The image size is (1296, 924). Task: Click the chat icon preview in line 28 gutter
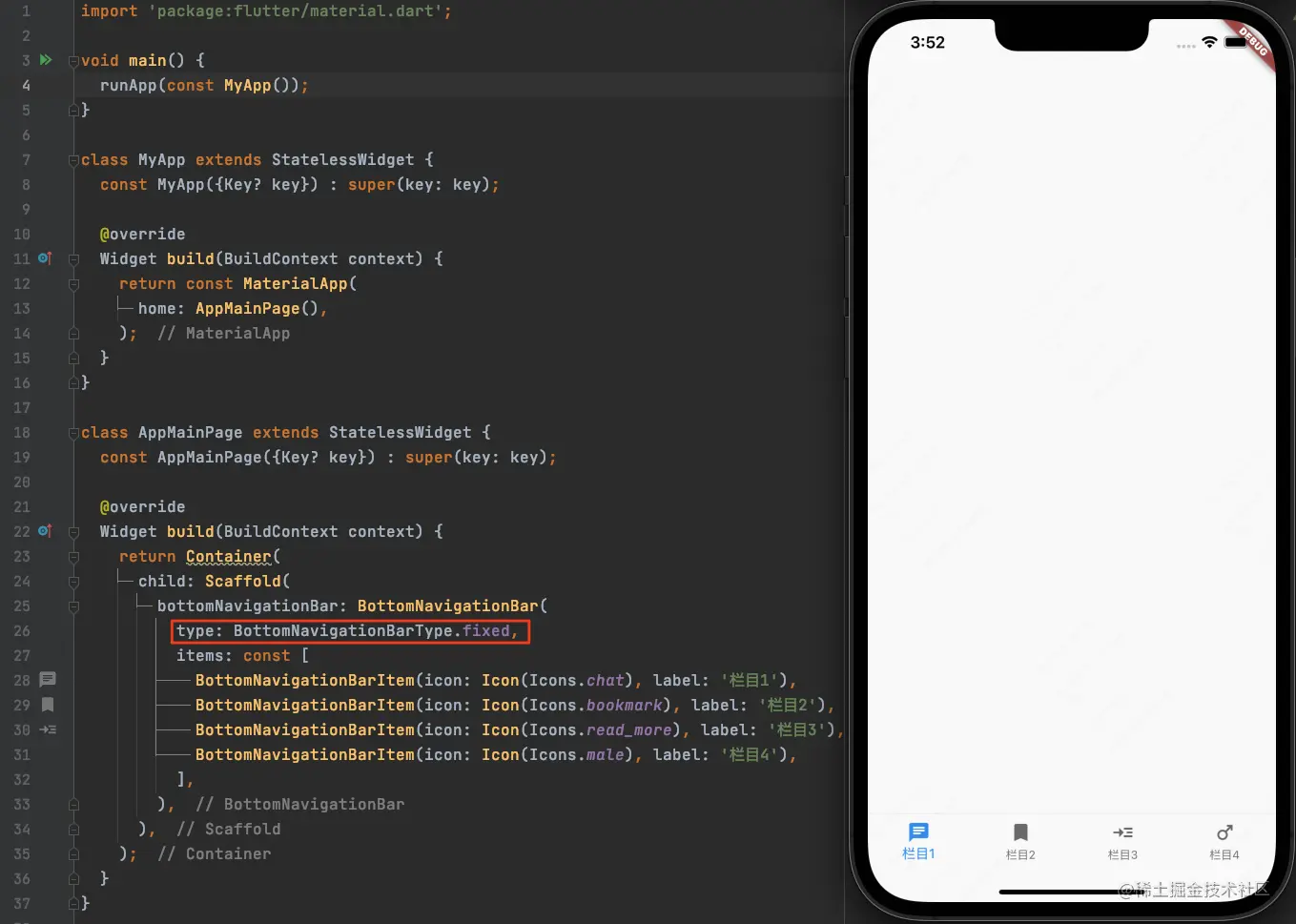(x=48, y=680)
